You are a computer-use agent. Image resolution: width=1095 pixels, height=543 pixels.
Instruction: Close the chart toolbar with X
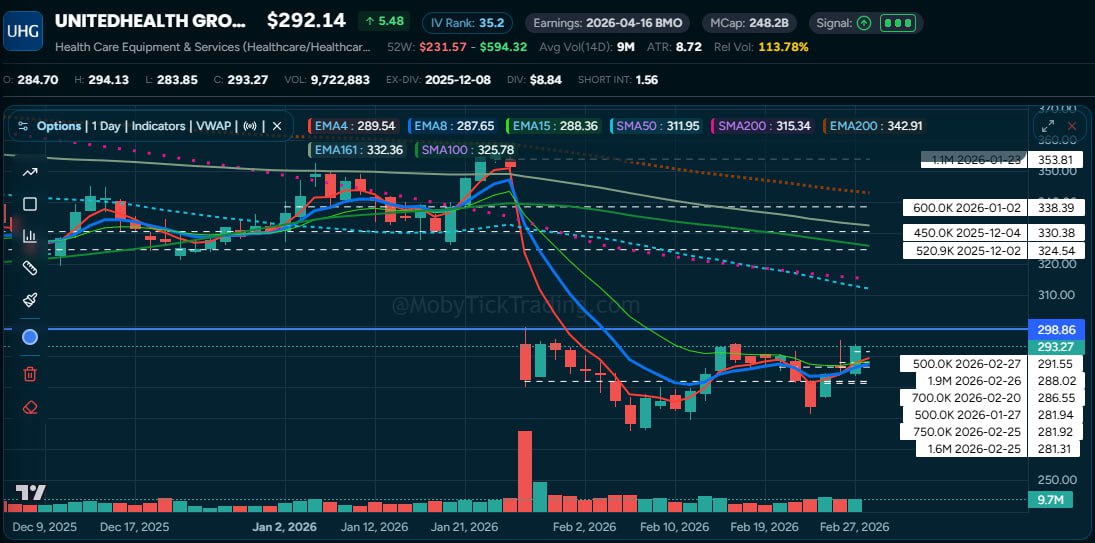pos(277,126)
